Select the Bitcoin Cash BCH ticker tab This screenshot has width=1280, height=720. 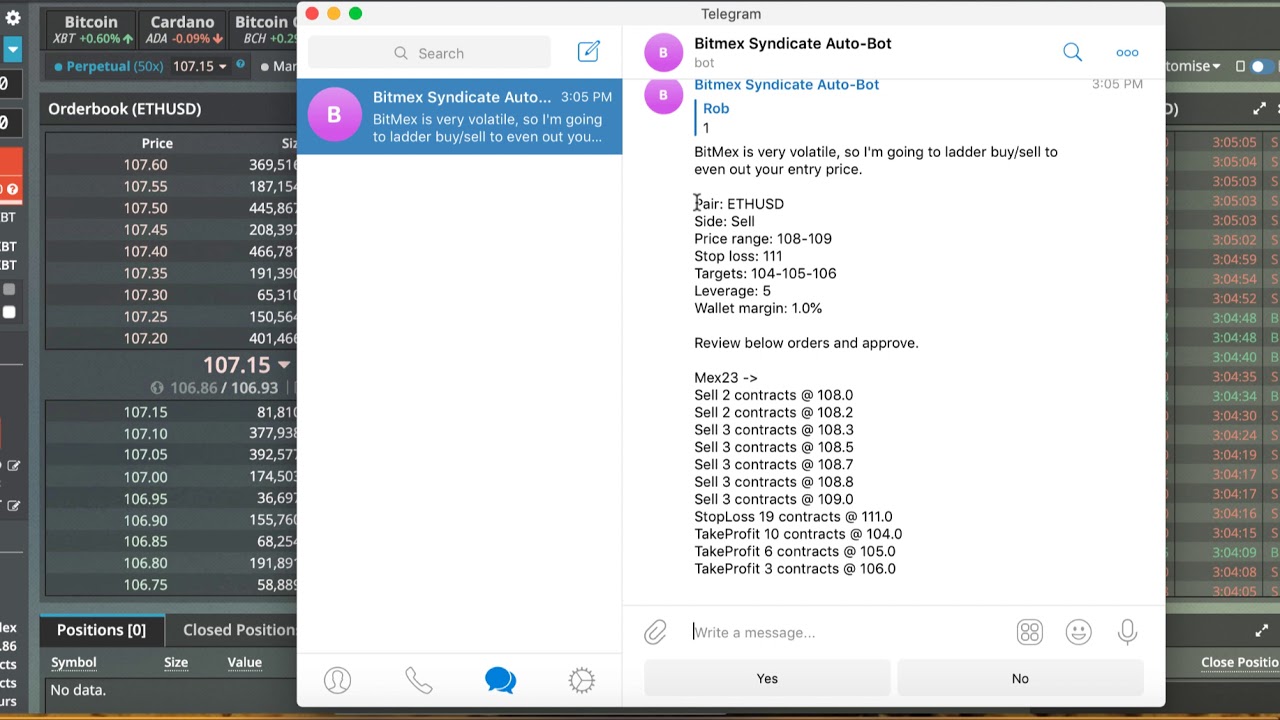264,29
